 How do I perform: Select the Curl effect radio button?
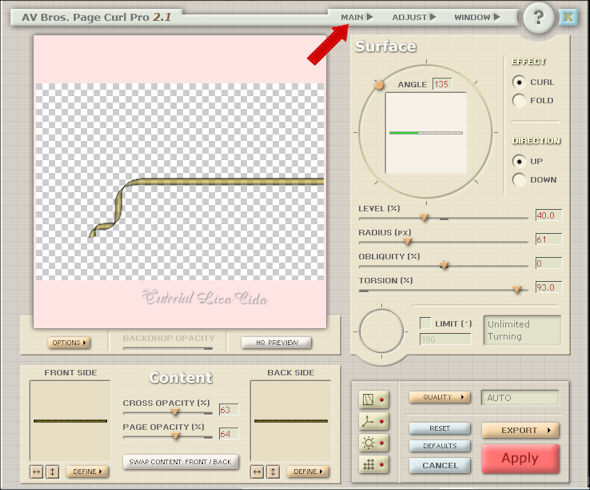pyautogui.click(x=519, y=82)
